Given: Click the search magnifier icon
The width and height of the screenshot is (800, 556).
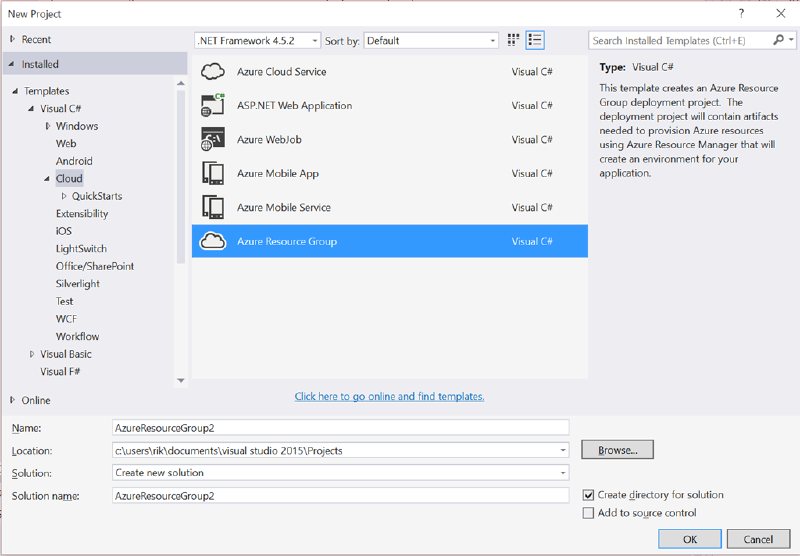Looking at the screenshot, I should pyautogui.click(x=778, y=40).
